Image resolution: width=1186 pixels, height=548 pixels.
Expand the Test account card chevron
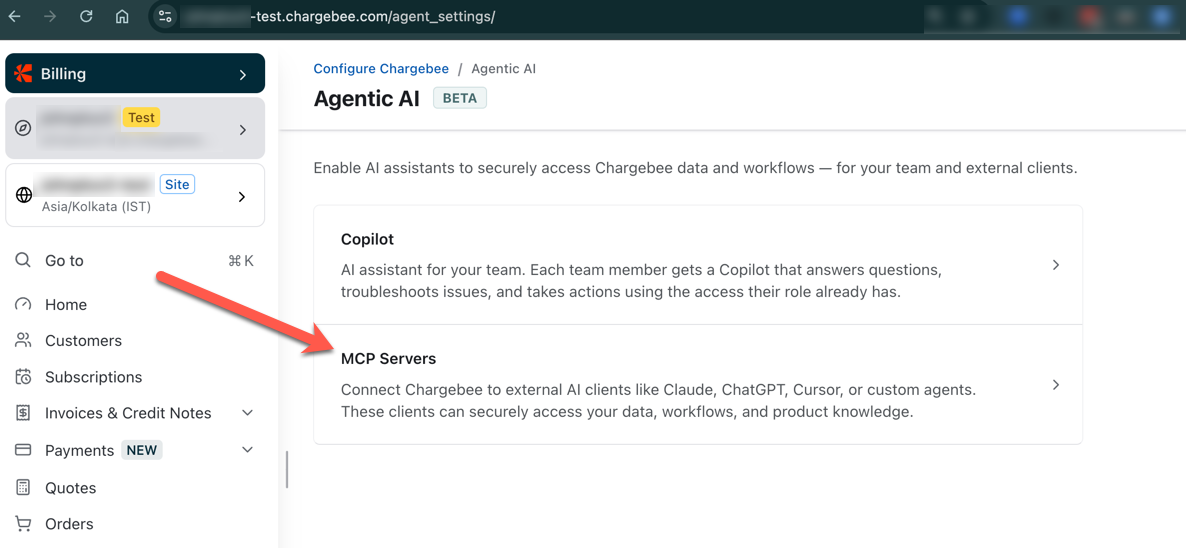243,129
